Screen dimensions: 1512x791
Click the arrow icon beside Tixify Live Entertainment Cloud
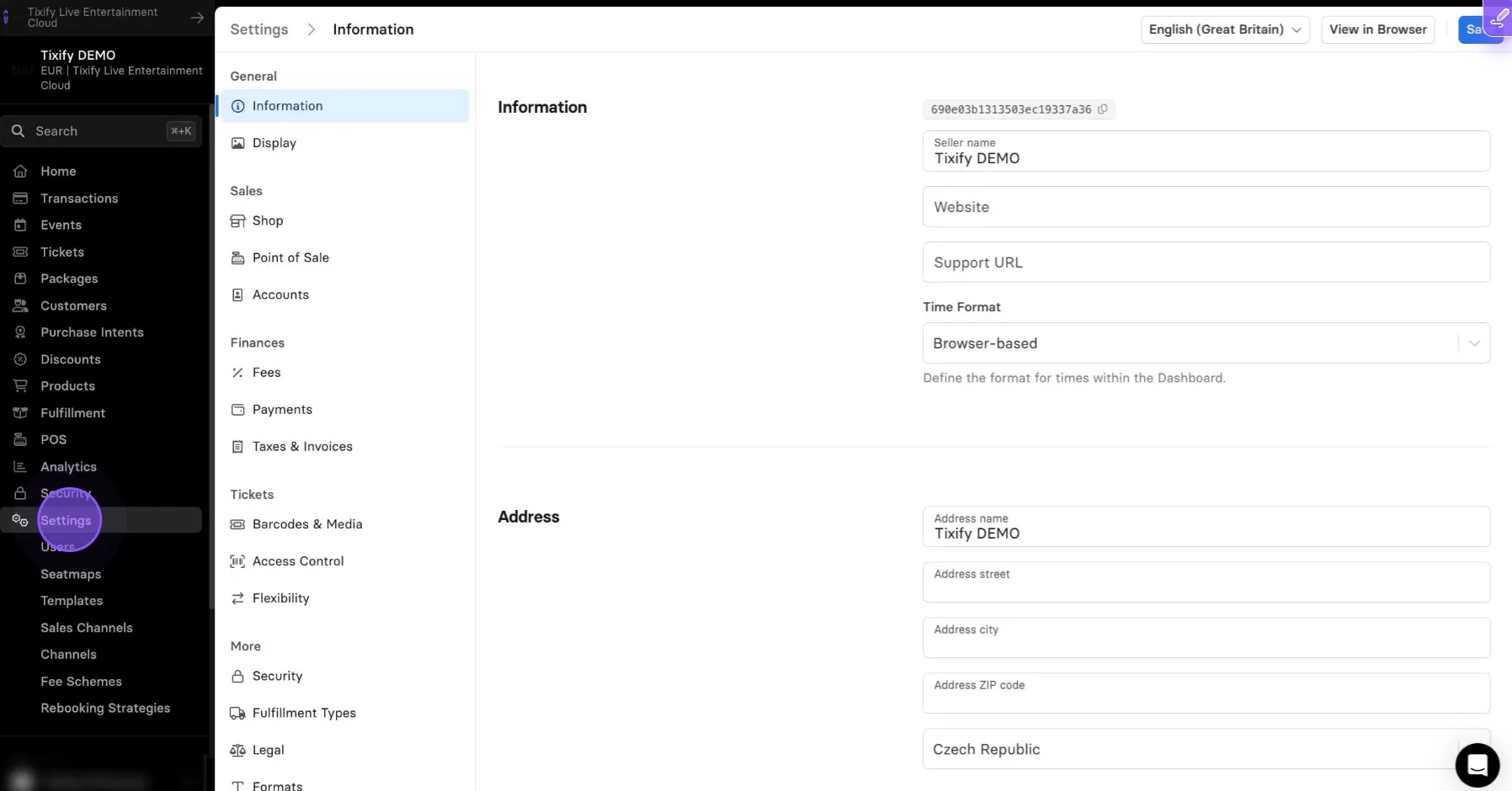coord(197,18)
